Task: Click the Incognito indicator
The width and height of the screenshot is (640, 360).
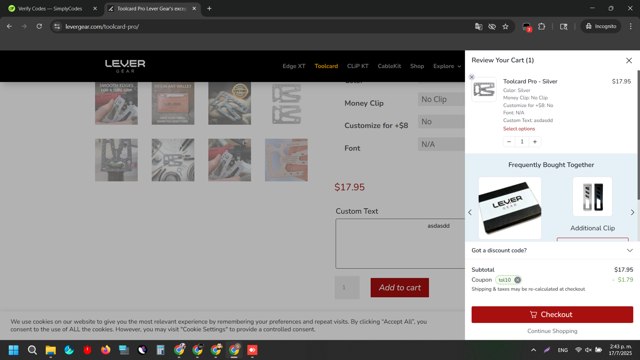Action: click(600, 27)
